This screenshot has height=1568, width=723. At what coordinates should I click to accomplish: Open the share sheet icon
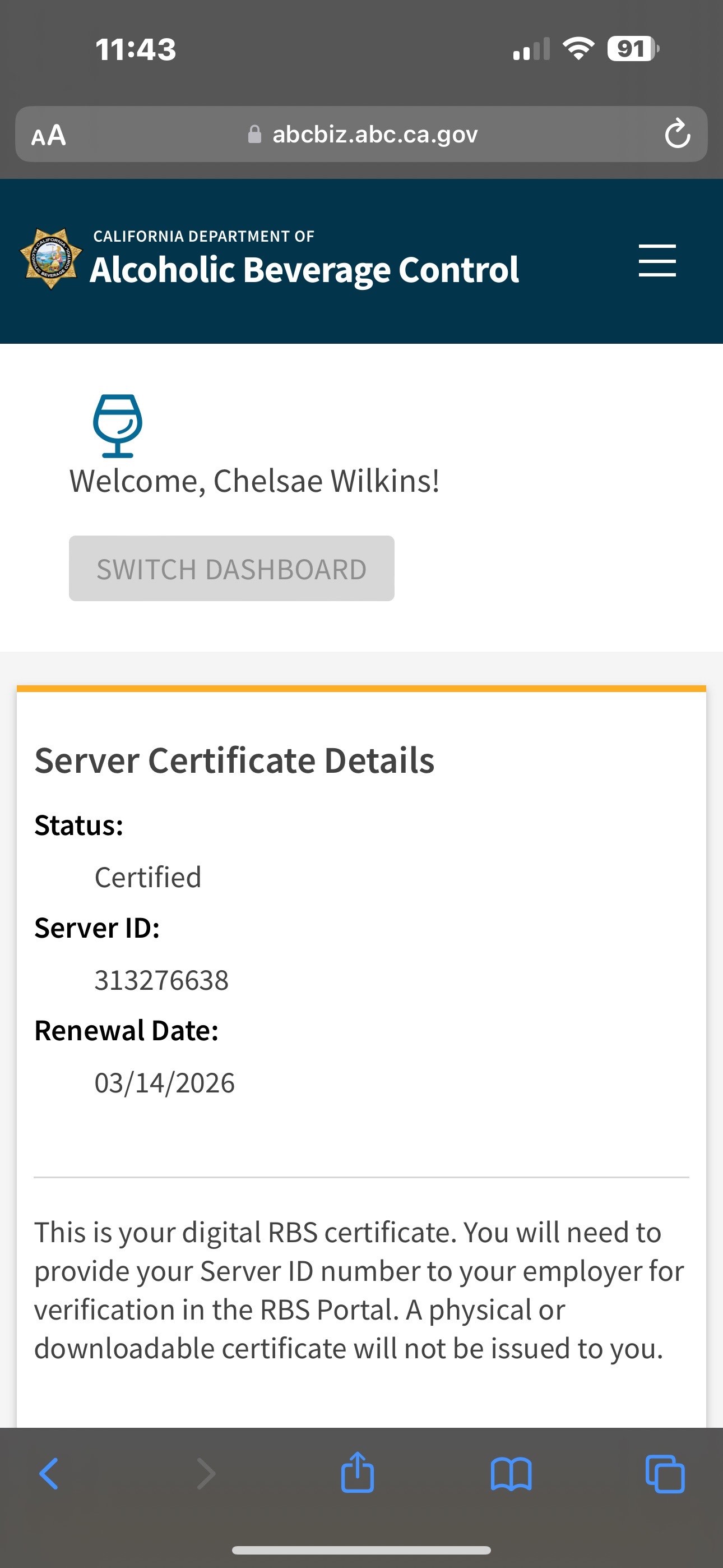click(x=357, y=1473)
